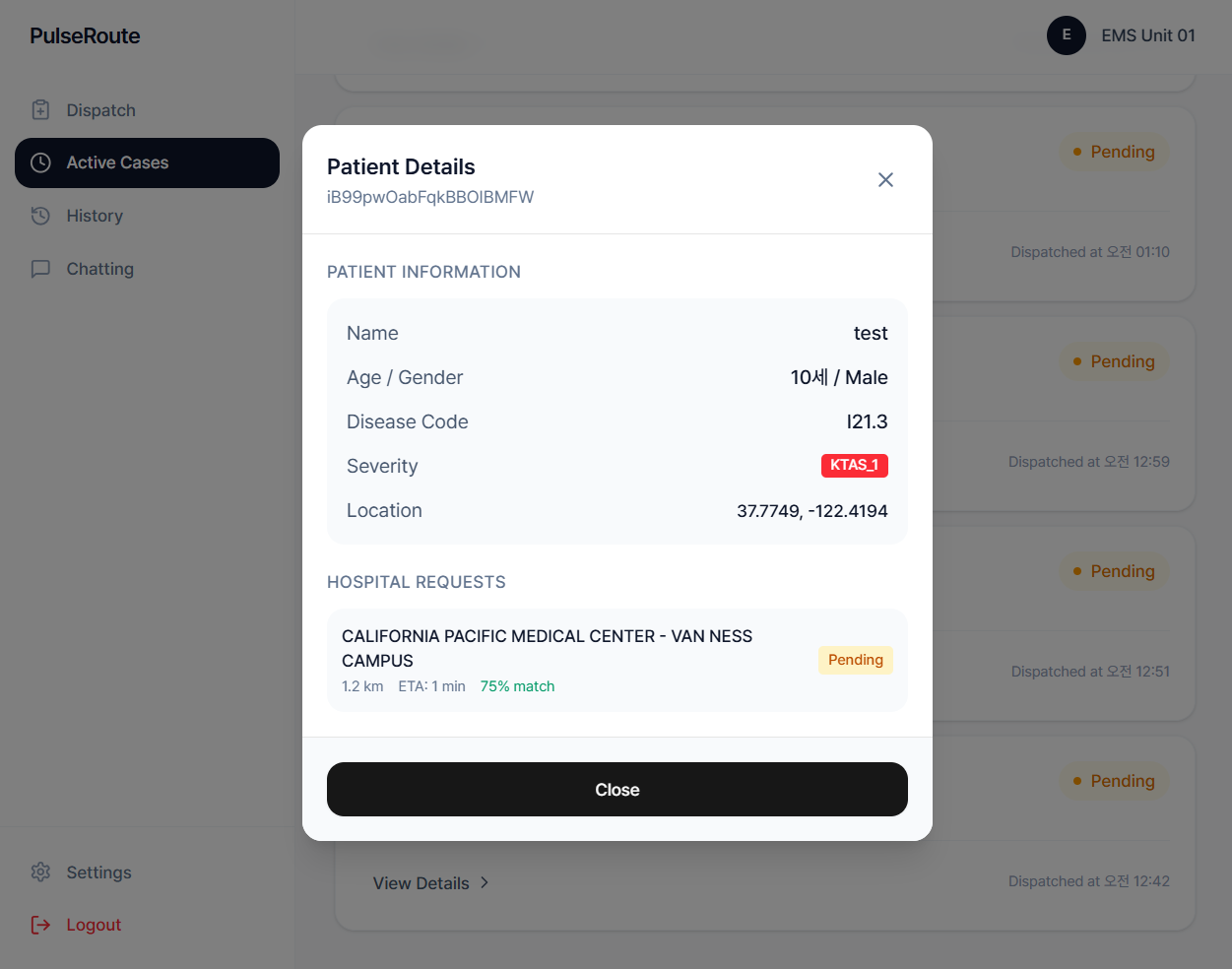Go to the History page
Screen dimensions: 1232x969
pos(95,216)
